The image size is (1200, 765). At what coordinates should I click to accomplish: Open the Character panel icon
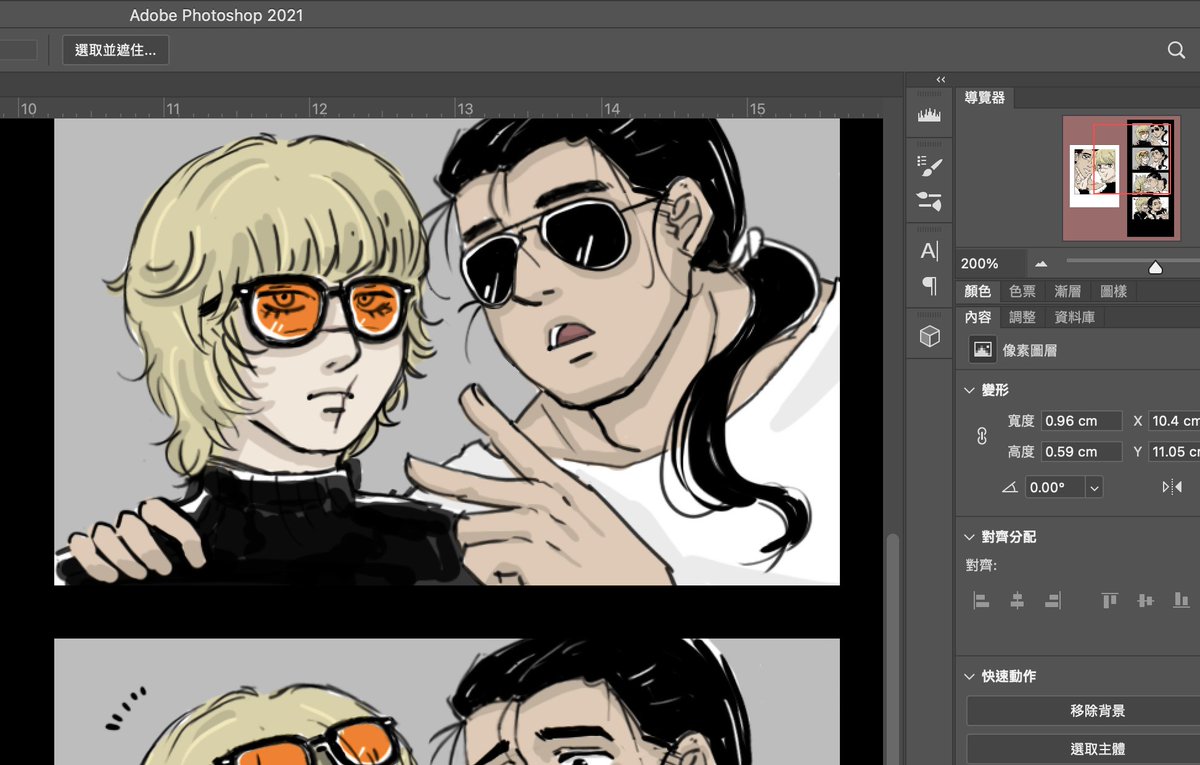click(929, 251)
